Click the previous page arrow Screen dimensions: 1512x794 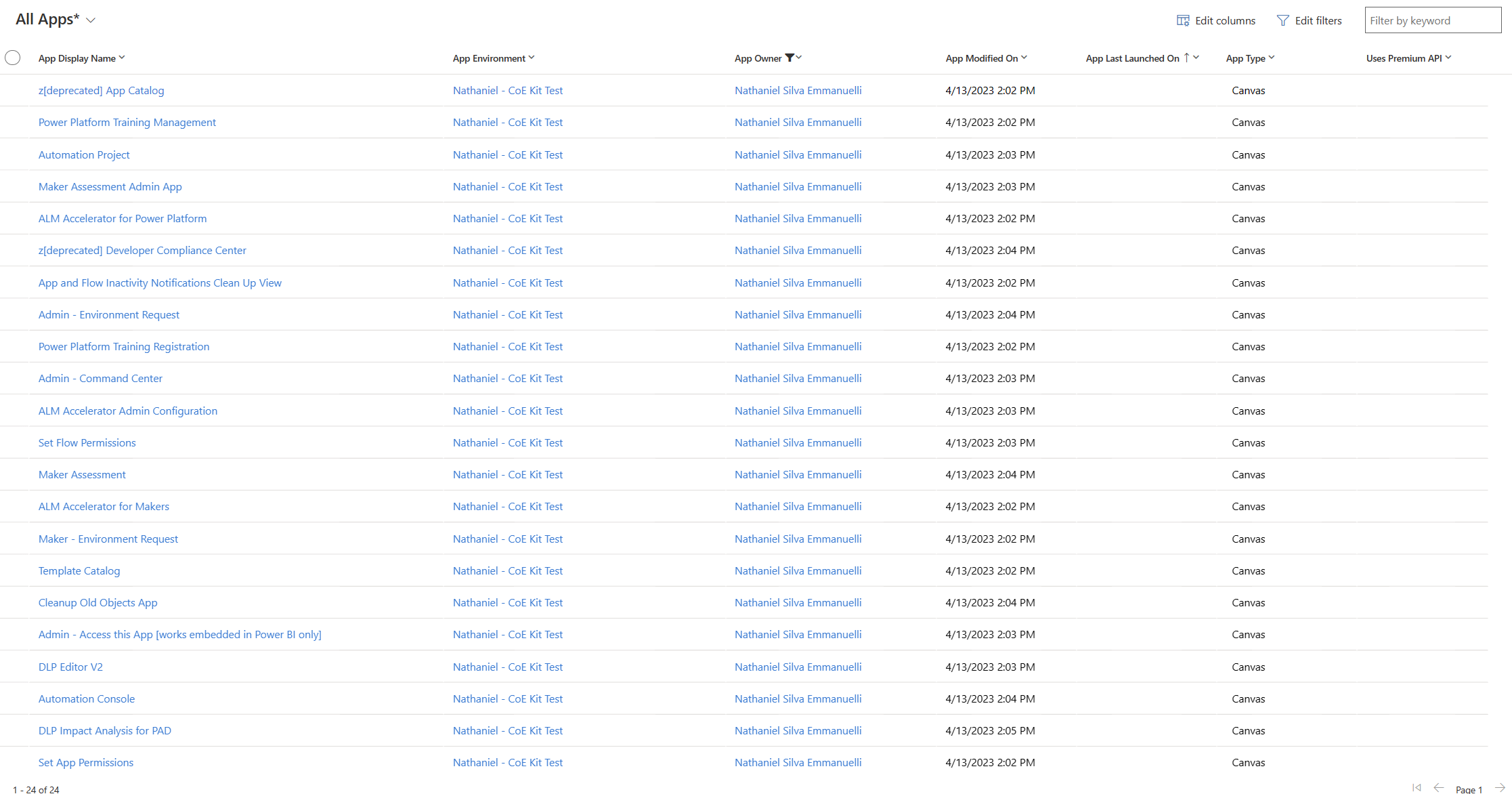click(1438, 787)
